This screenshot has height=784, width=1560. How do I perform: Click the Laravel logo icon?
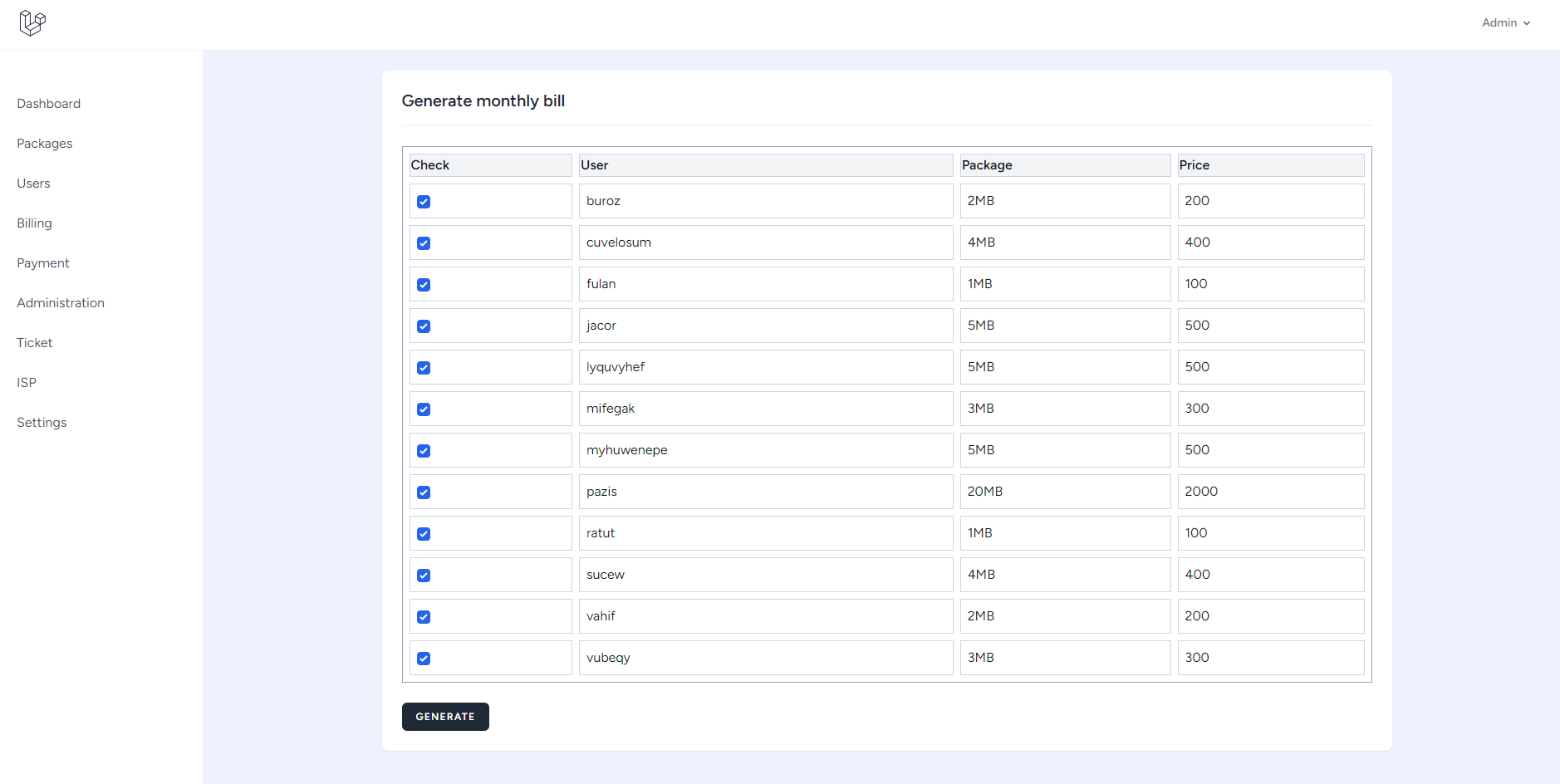[x=32, y=22]
